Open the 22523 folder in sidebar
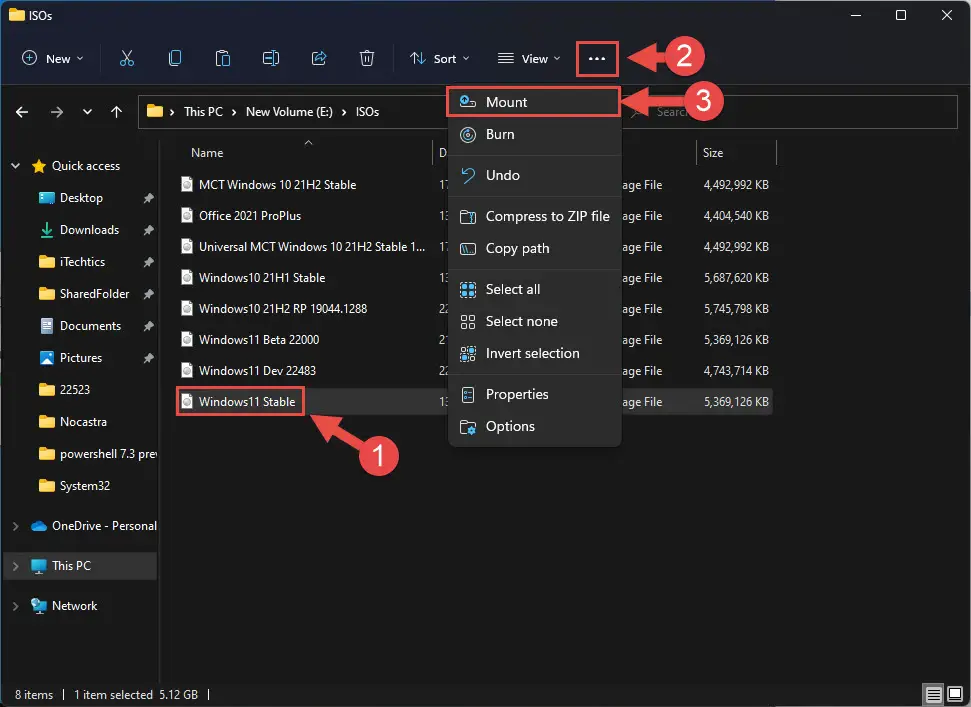Screen dimensions: 971x707 pyautogui.click(x=74, y=390)
